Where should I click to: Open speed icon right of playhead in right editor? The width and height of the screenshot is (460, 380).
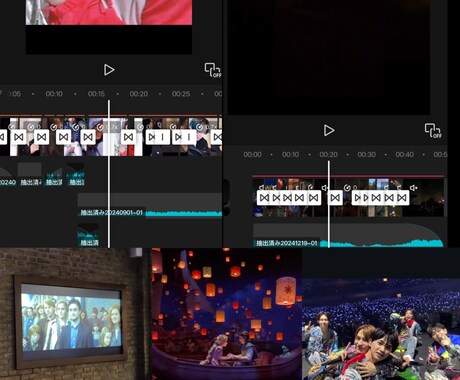click(x=347, y=188)
